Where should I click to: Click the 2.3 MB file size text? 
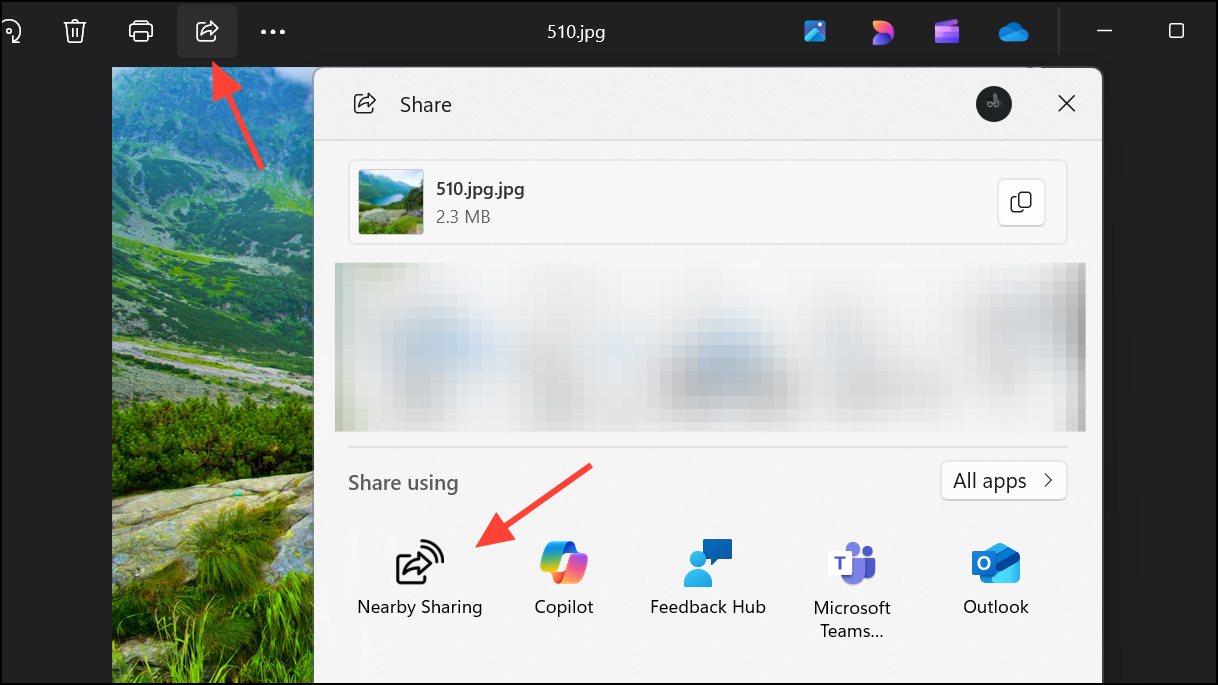pyautogui.click(x=463, y=216)
